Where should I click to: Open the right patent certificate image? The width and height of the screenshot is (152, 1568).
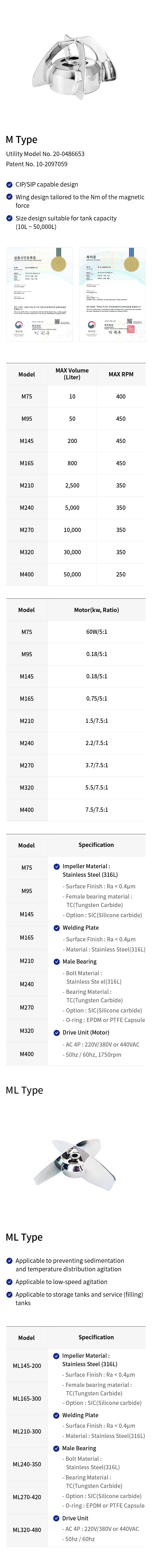[112, 295]
